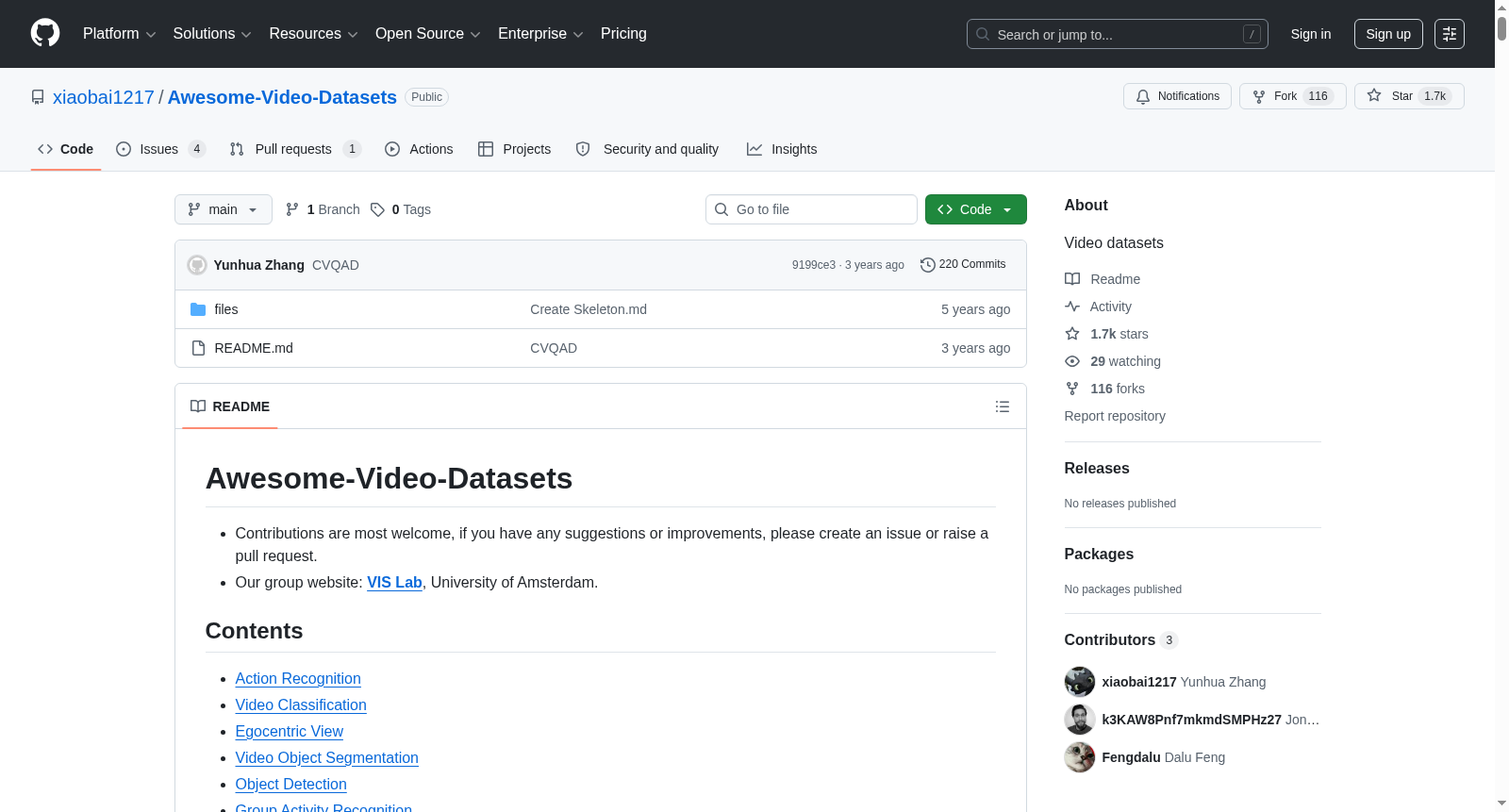
Task: Switch to the Issues tab
Action: pyautogui.click(x=160, y=149)
